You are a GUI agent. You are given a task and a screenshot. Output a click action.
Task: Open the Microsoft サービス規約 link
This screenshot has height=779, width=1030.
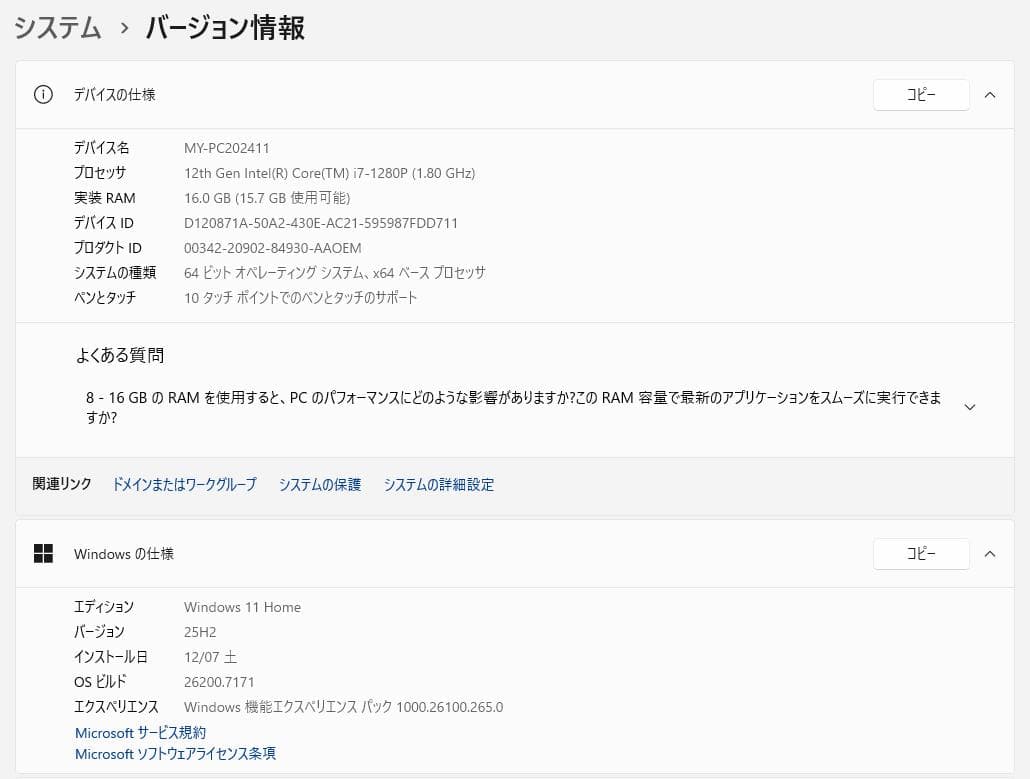point(140,732)
